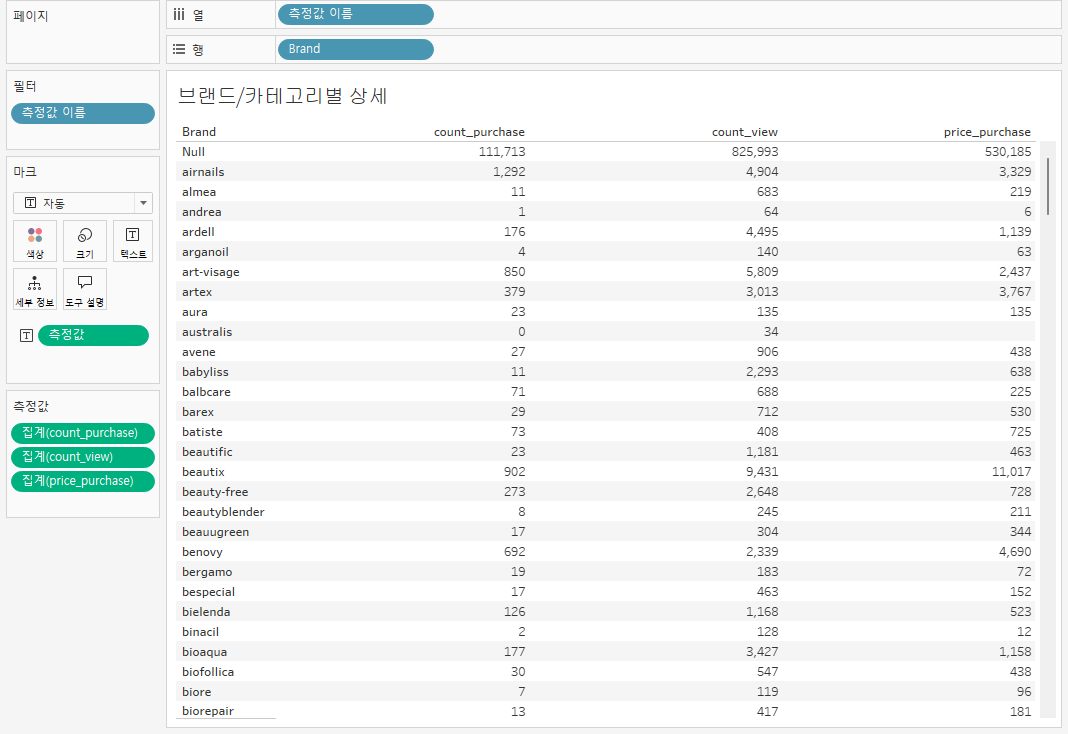
Task: Select the Null brand row label
Action: coord(193,152)
